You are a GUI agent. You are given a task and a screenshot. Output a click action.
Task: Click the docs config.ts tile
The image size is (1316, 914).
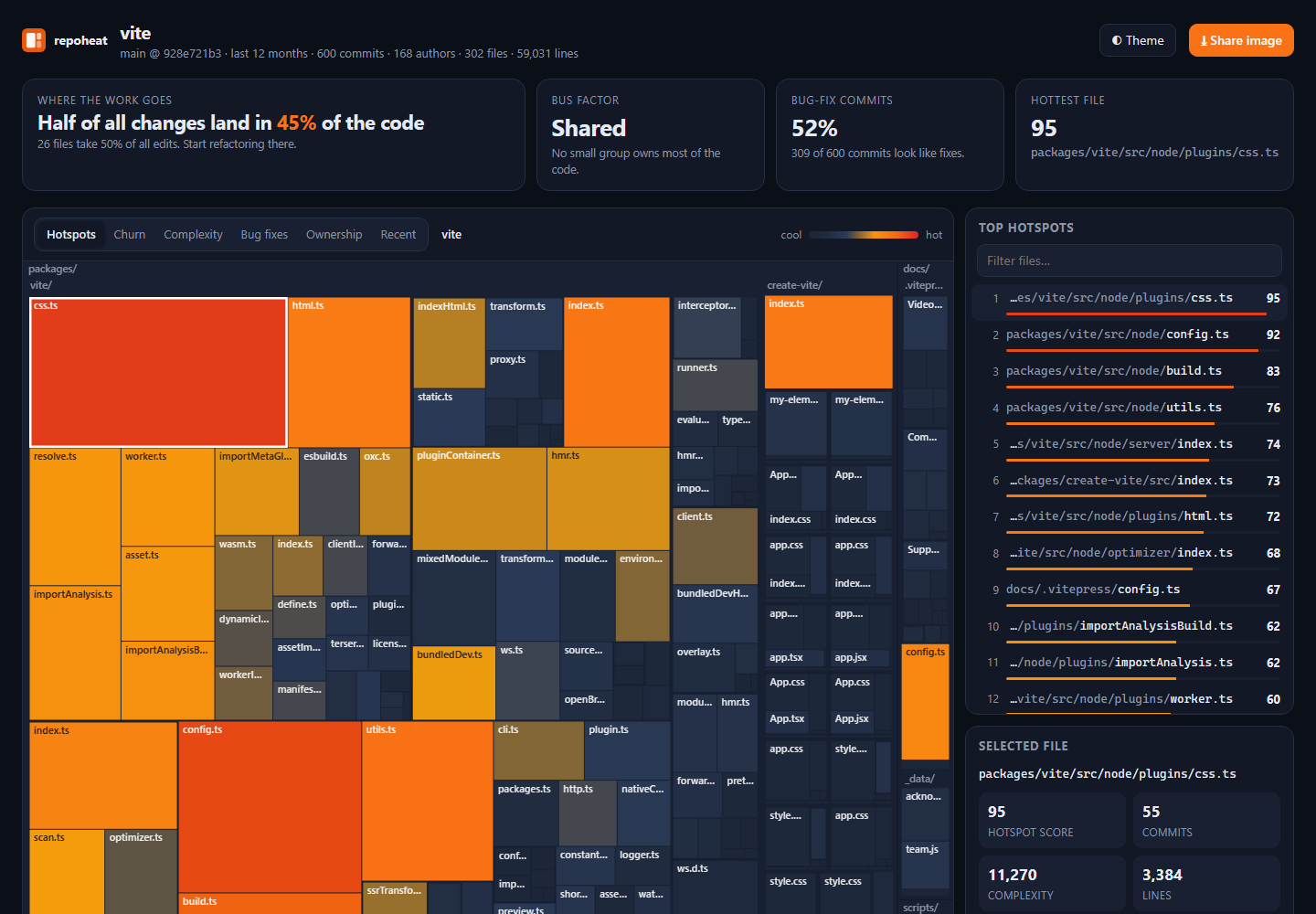pos(925,702)
